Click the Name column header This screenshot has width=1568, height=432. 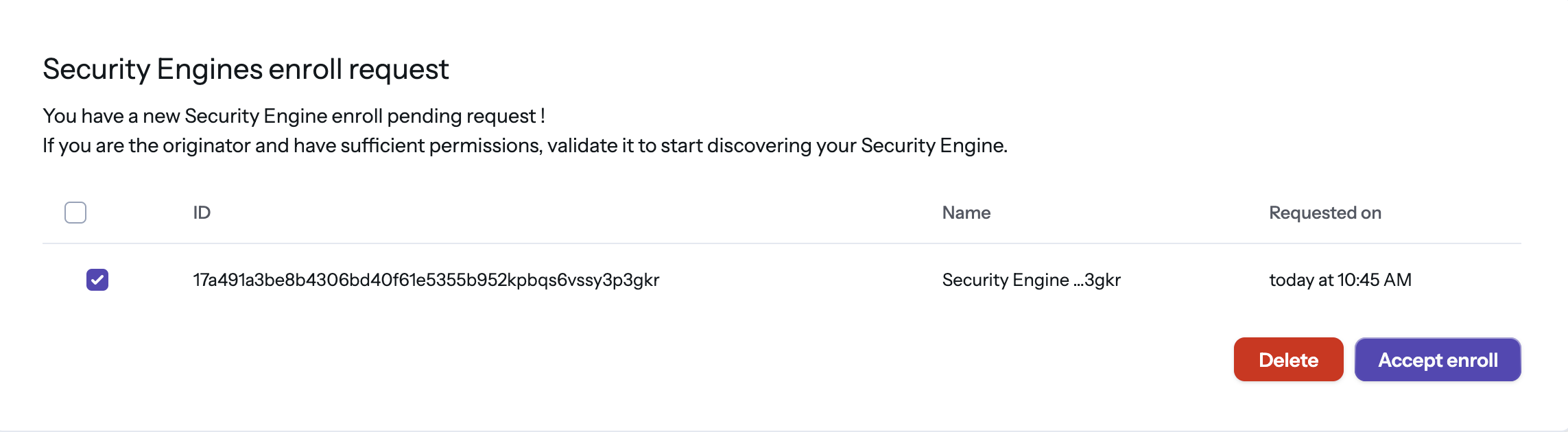966,213
